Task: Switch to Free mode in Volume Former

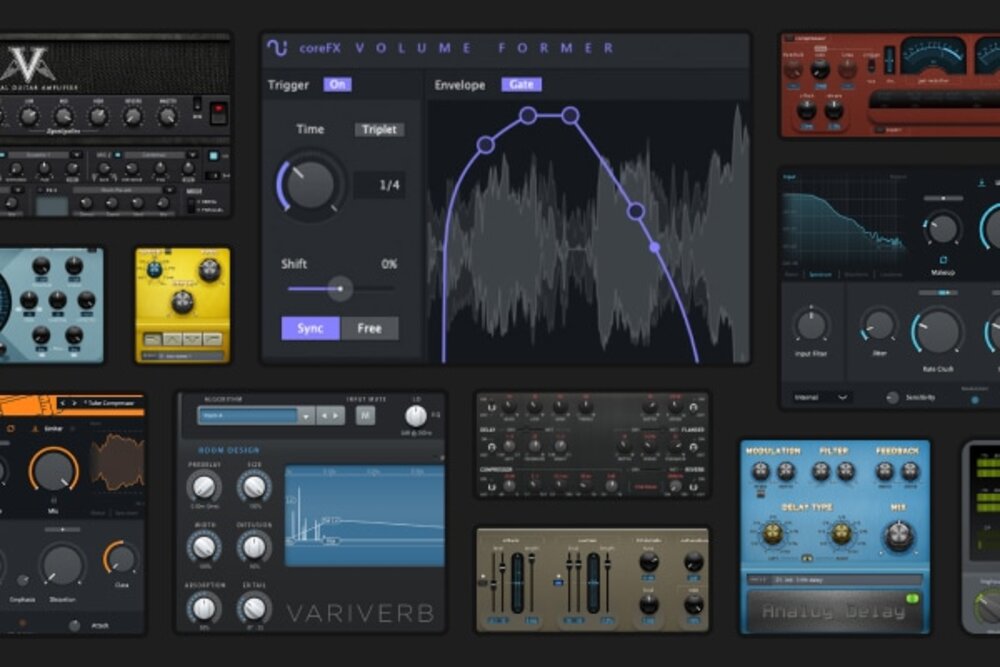Action: 369,328
